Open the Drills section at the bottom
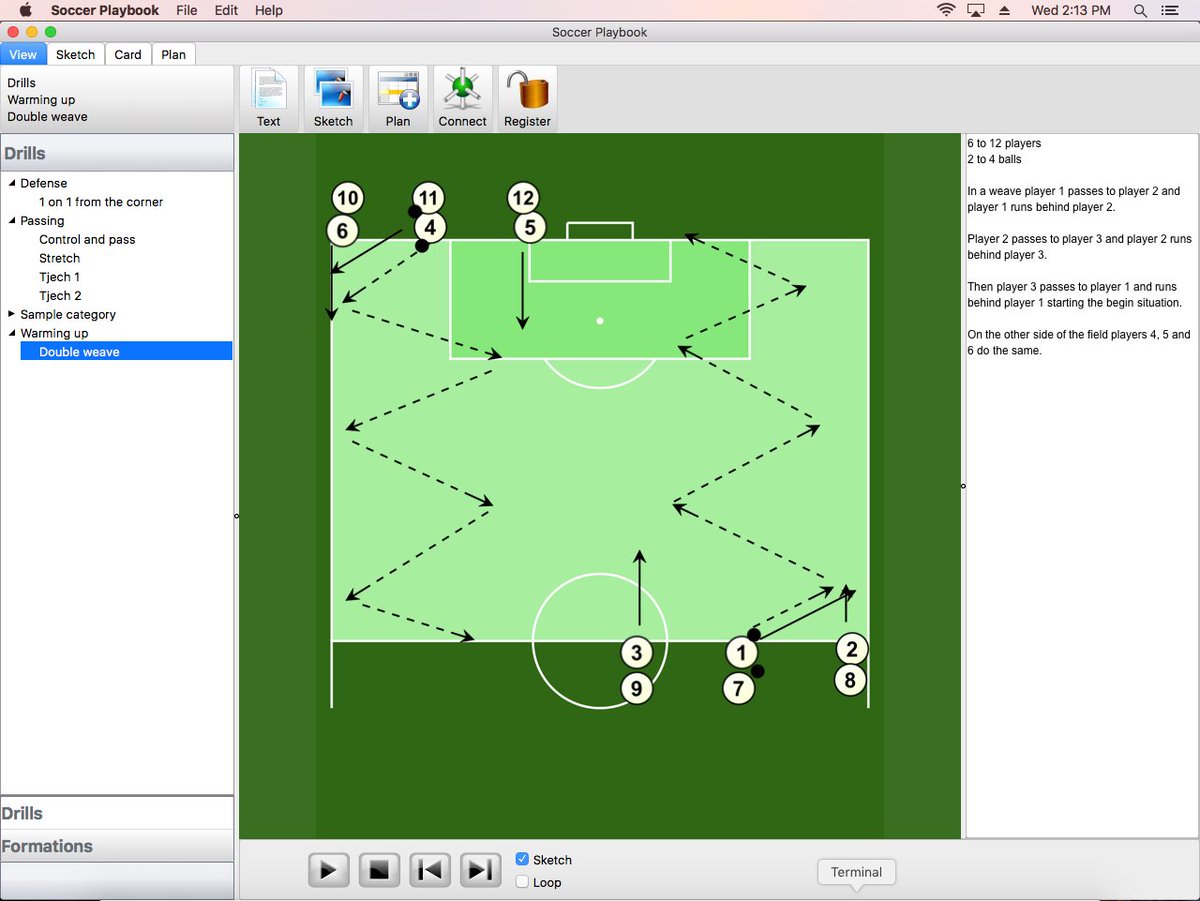Image resolution: width=1200 pixels, height=901 pixels. pyautogui.click(x=117, y=813)
